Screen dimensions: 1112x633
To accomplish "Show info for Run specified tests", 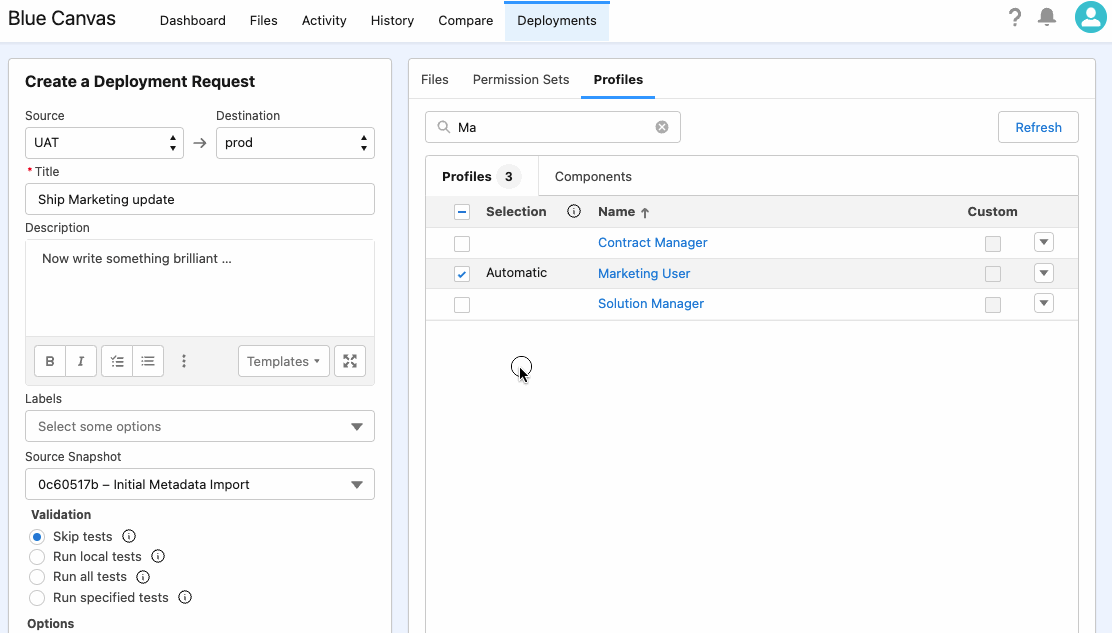I will pyautogui.click(x=185, y=598).
